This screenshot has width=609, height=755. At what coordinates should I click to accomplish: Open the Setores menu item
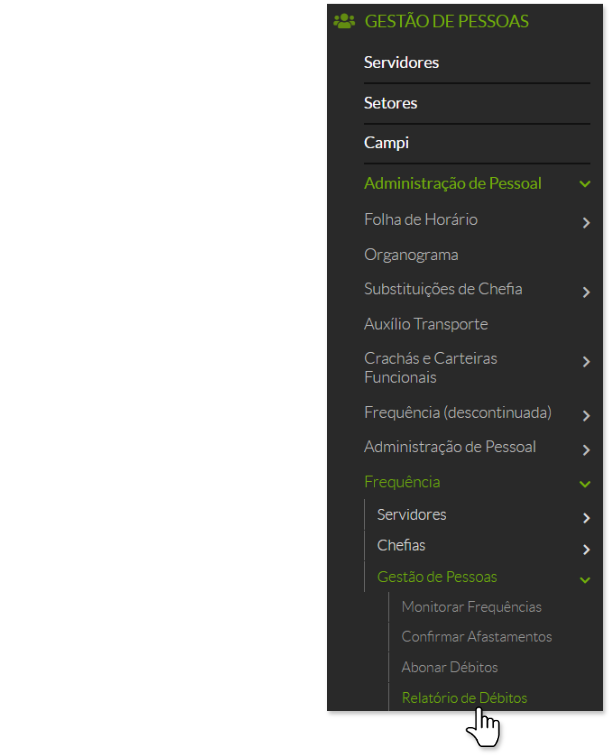(390, 103)
